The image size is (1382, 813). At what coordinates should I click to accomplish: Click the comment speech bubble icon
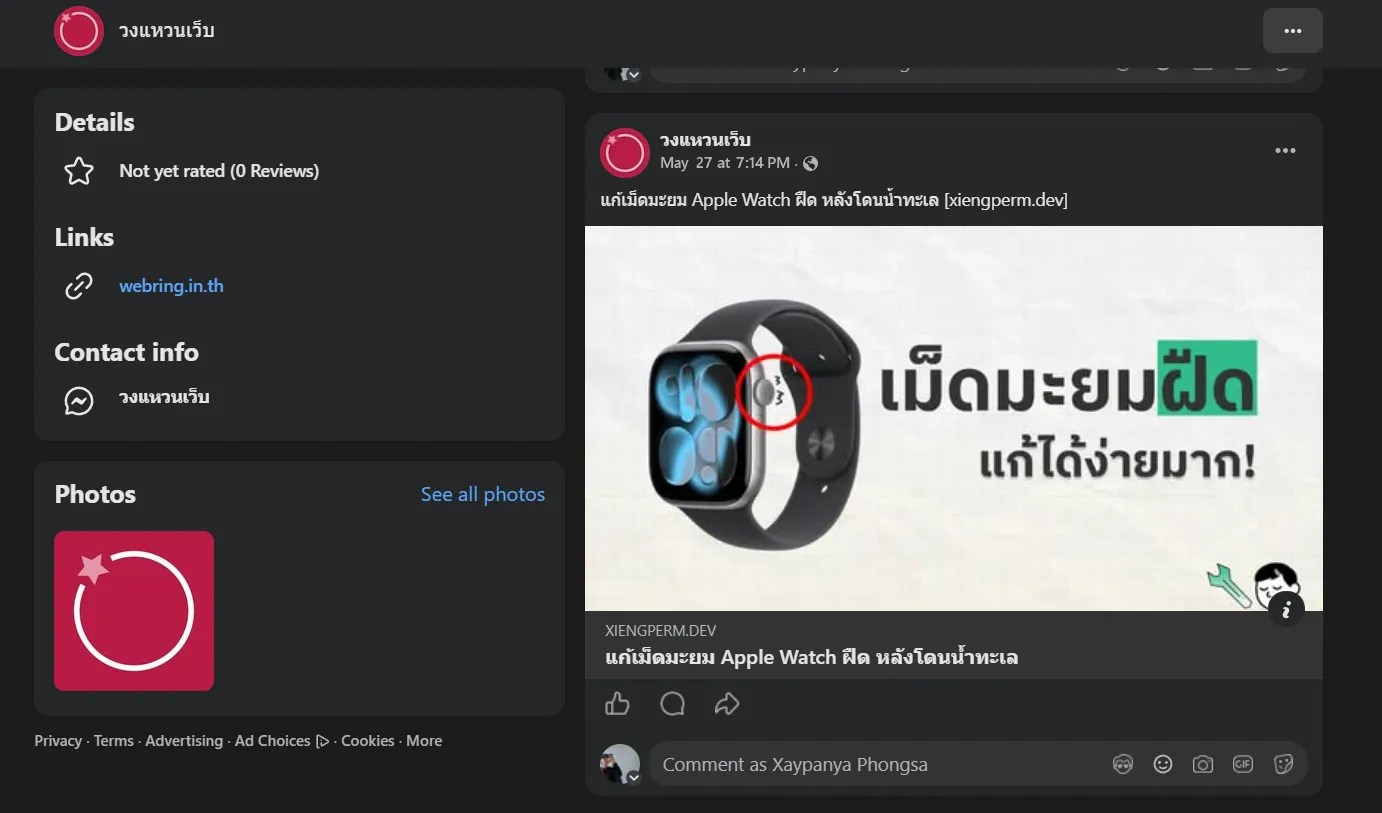(673, 704)
